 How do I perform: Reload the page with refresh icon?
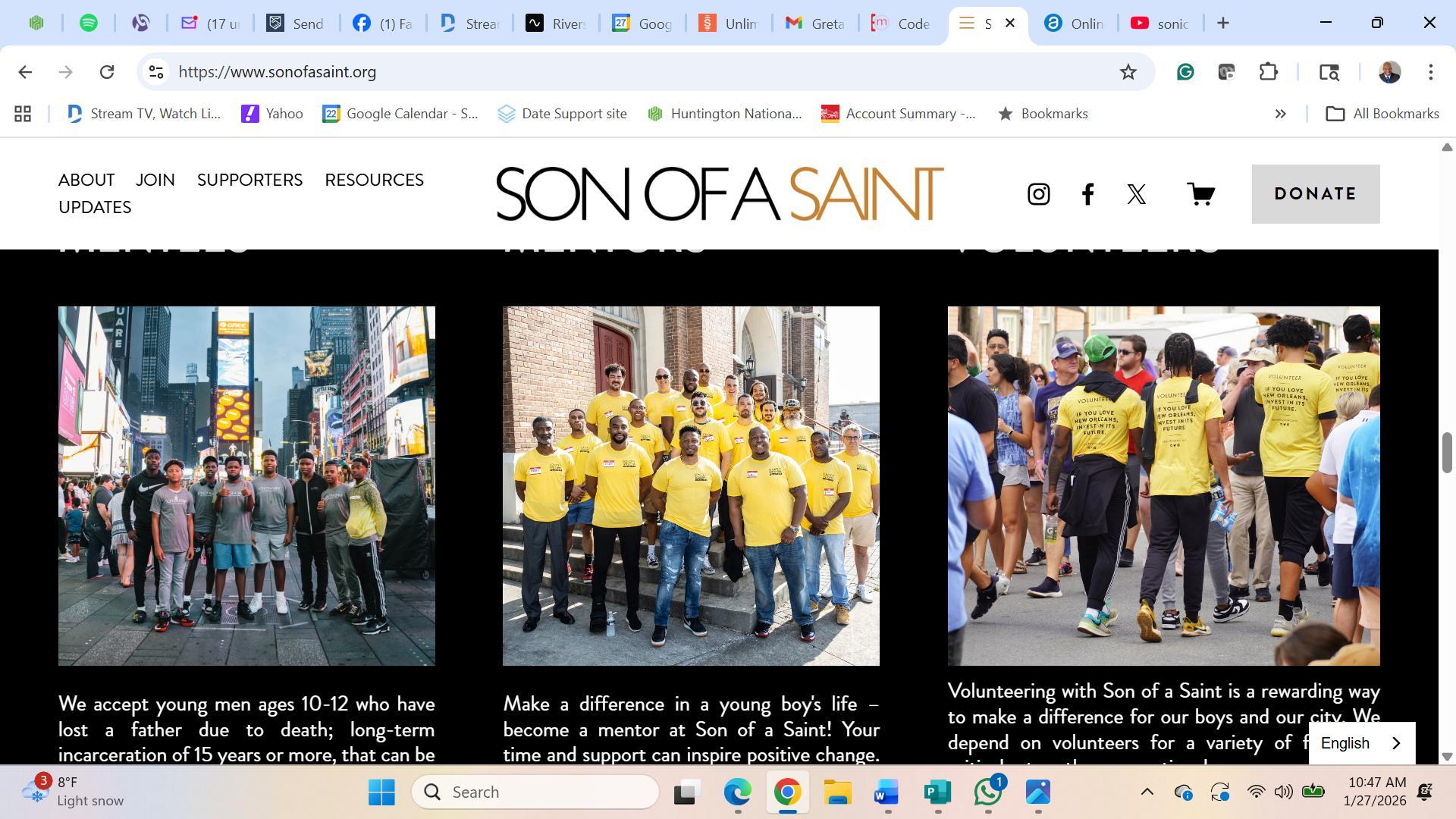(x=107, y=72)
